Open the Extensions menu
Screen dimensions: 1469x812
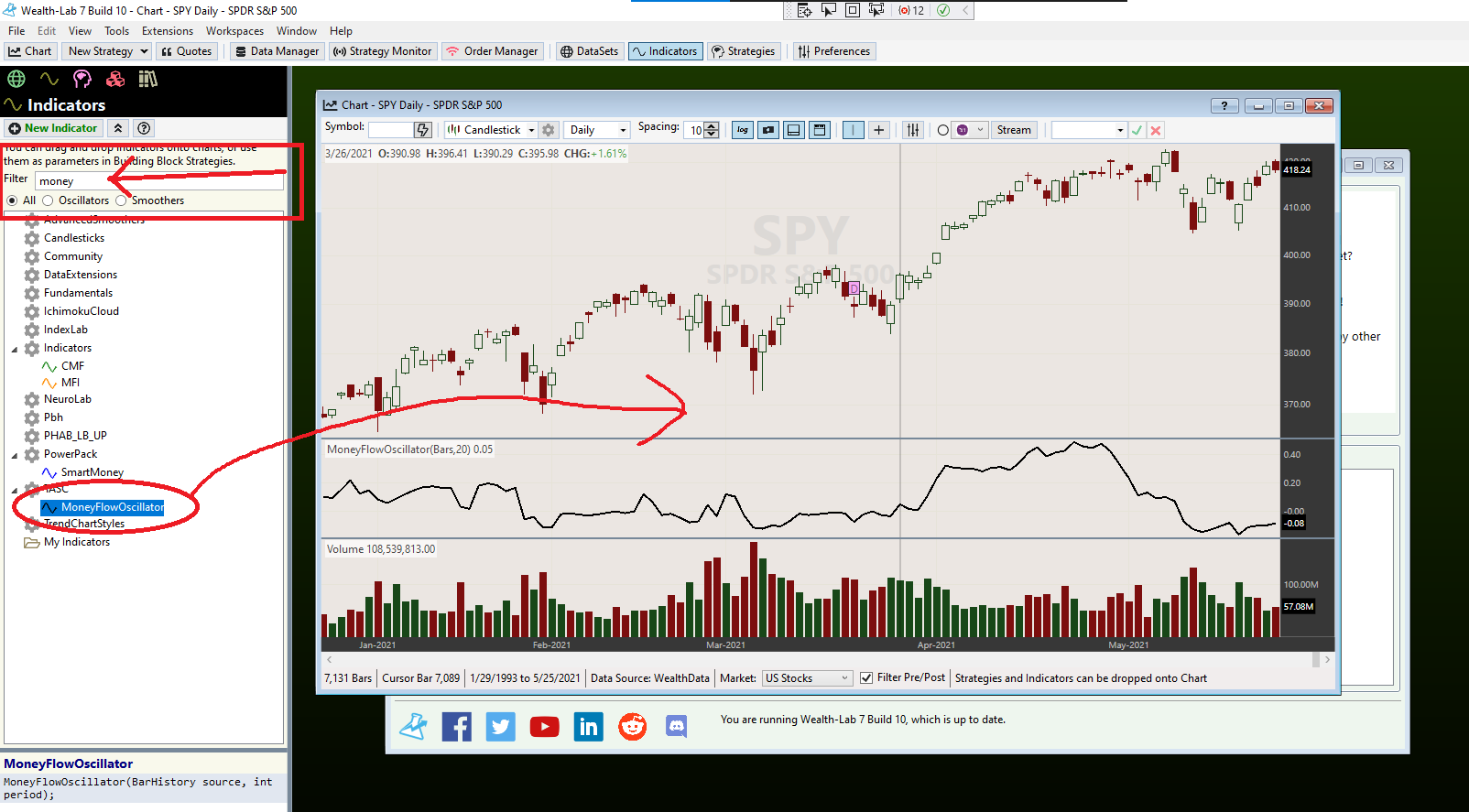tap(168, 31)
